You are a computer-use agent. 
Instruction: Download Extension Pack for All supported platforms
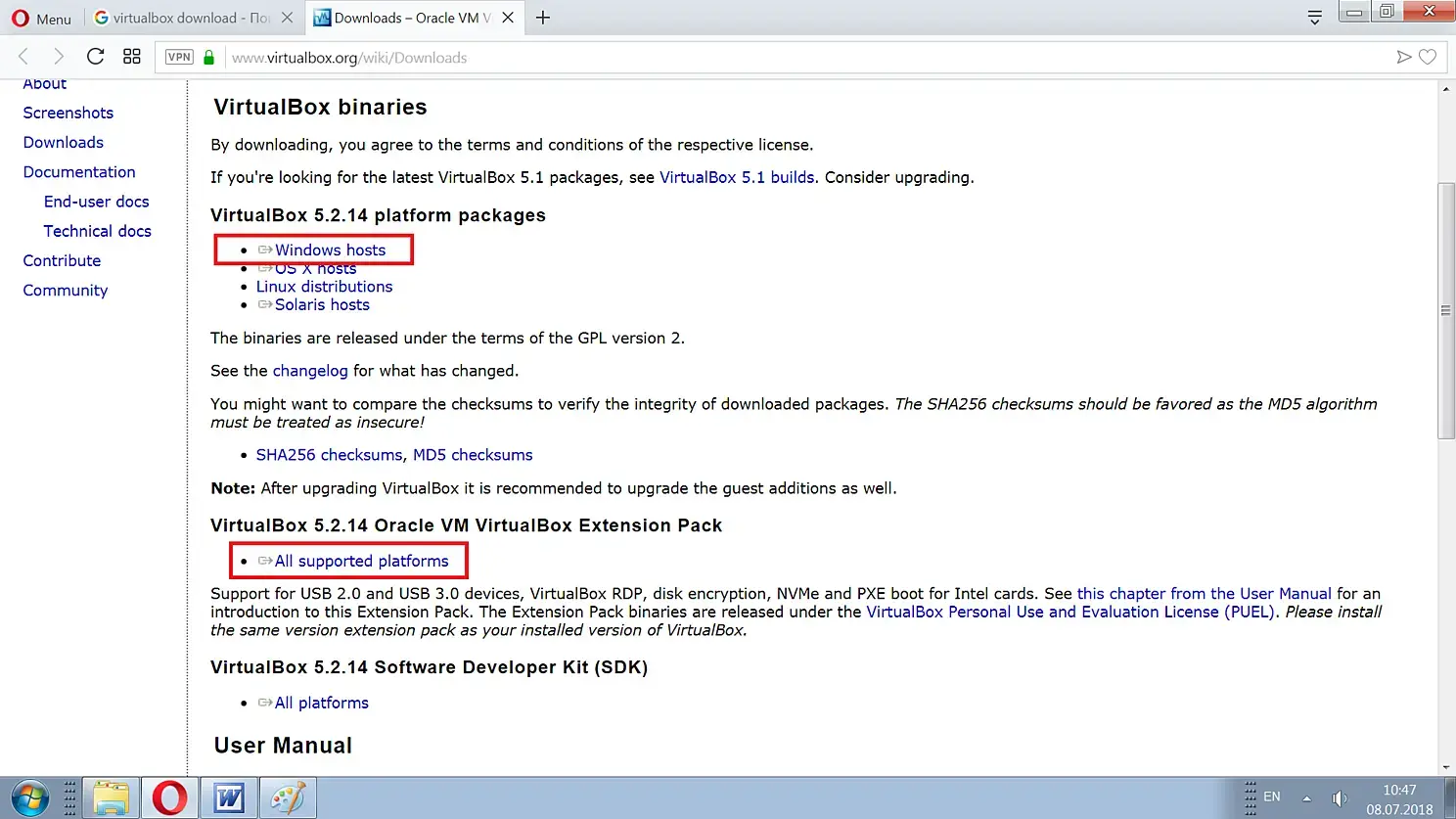point(361,561)
